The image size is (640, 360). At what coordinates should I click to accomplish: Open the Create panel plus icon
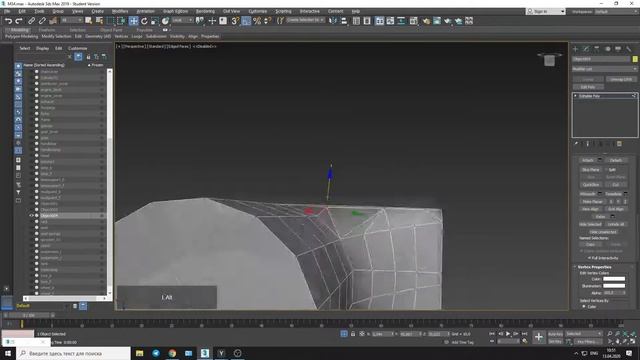tap(576, 49)
